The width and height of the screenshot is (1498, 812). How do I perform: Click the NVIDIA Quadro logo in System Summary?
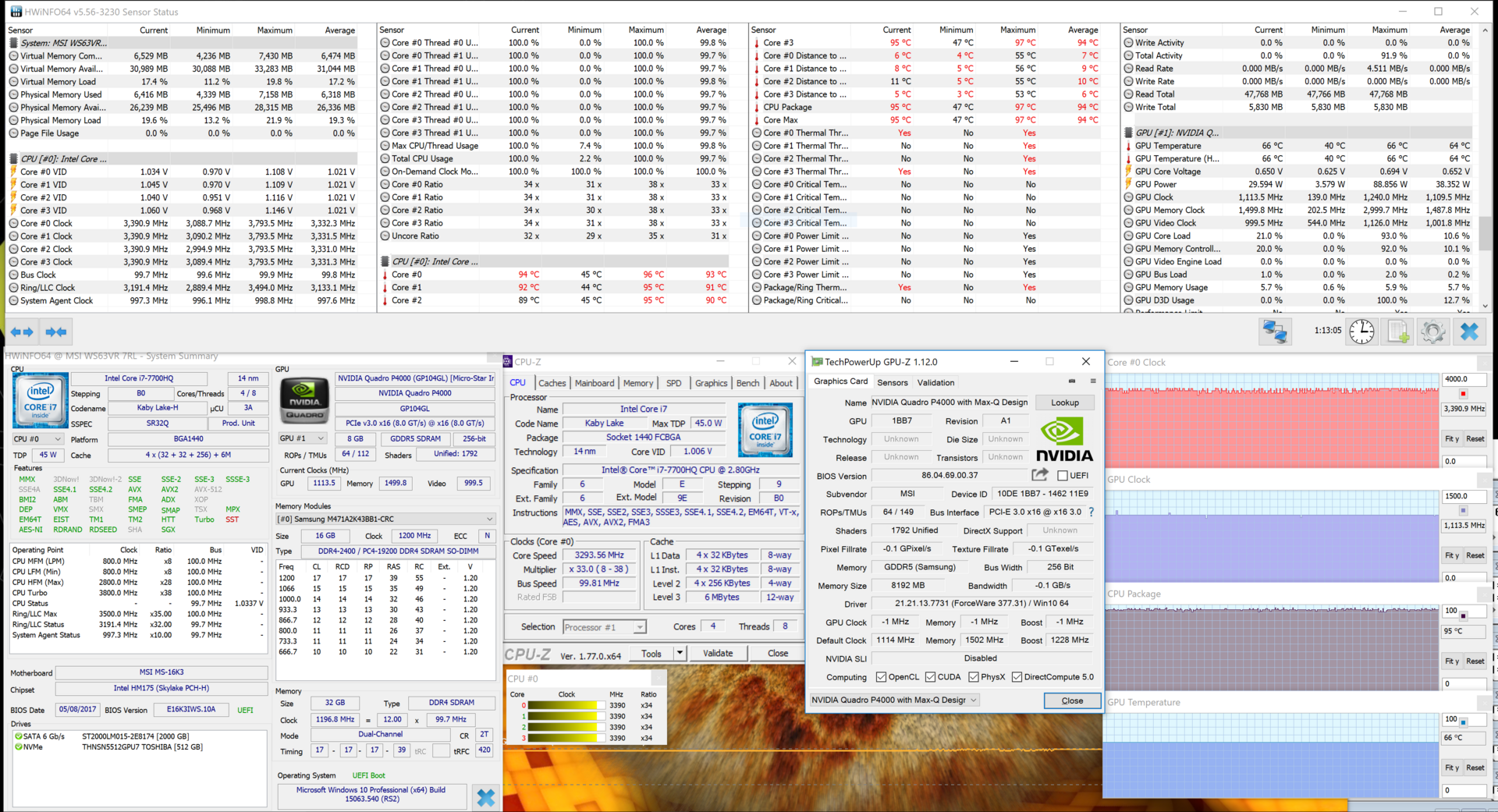point(304,400)
